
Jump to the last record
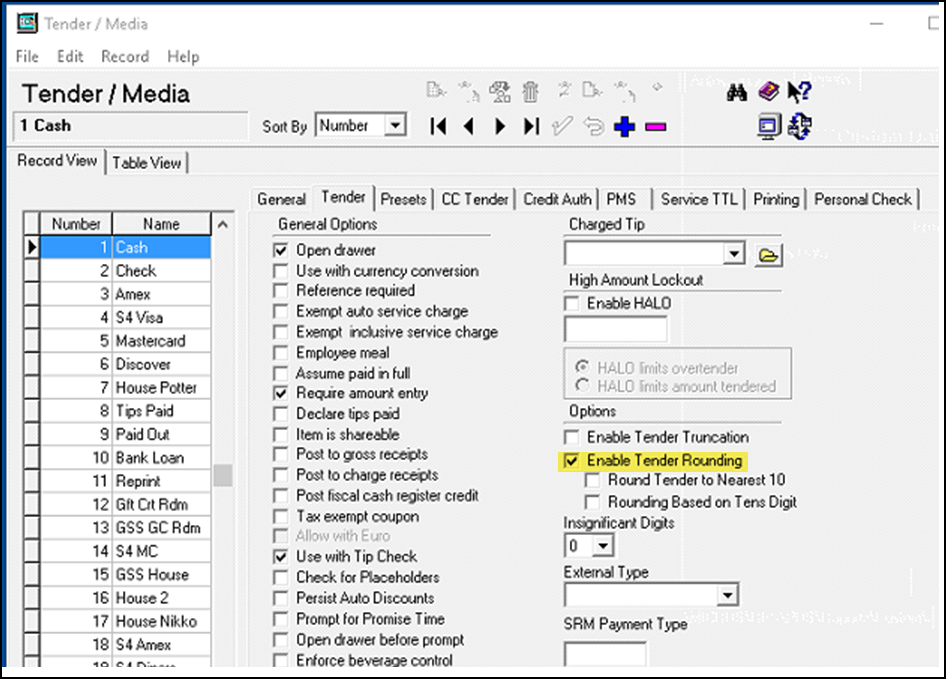pyautogui.click(x=531, y=126)
